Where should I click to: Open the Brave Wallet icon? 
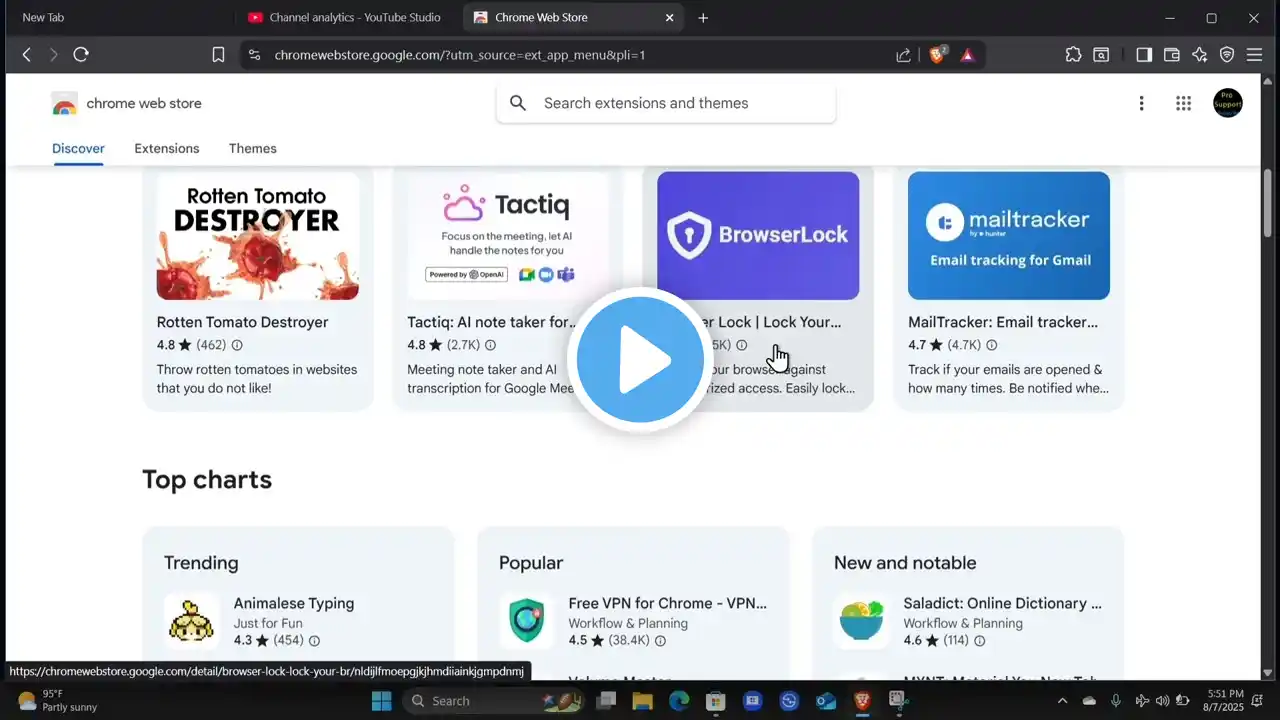point(1172,55)
